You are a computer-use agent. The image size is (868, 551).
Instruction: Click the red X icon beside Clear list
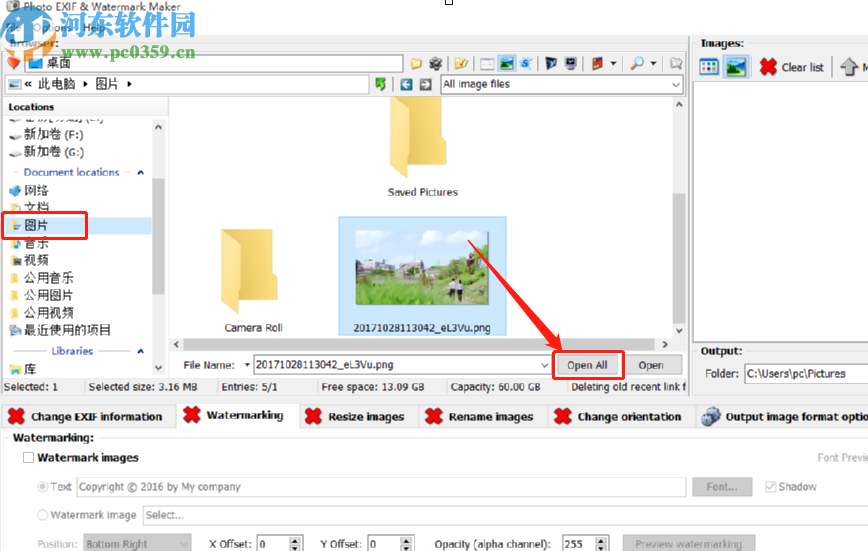point(768,67)
